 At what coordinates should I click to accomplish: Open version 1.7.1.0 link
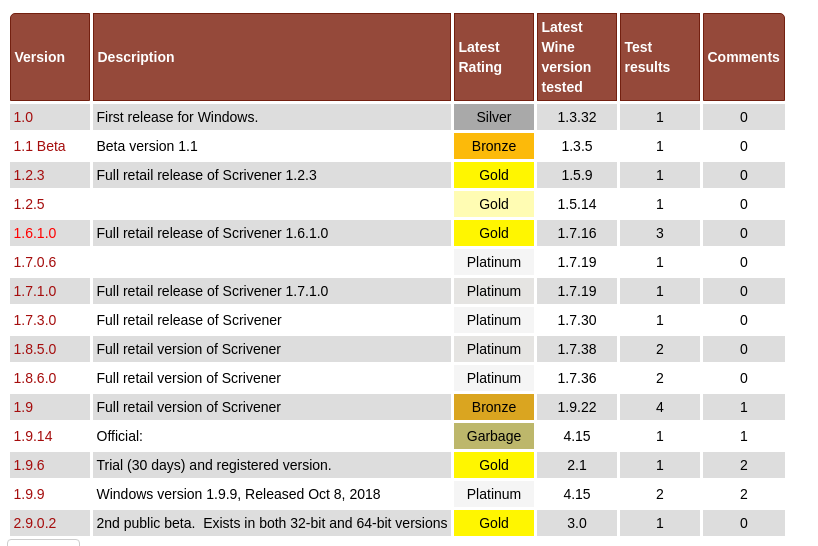click(34, 291)
